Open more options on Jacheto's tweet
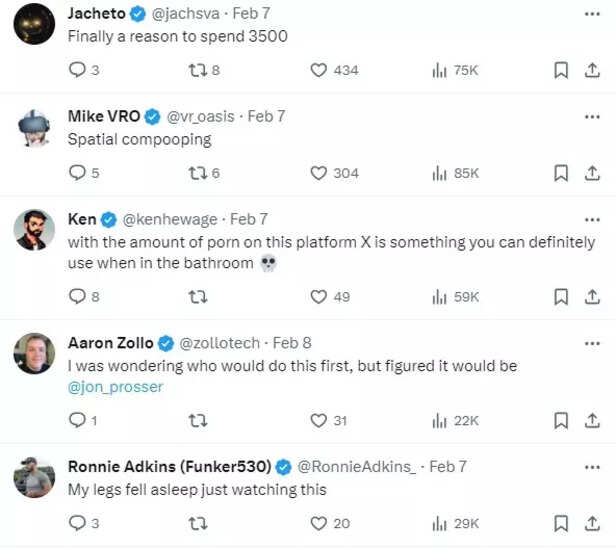Image resolution: width=616 pixels, height=549 pixels. pos(591,12)
